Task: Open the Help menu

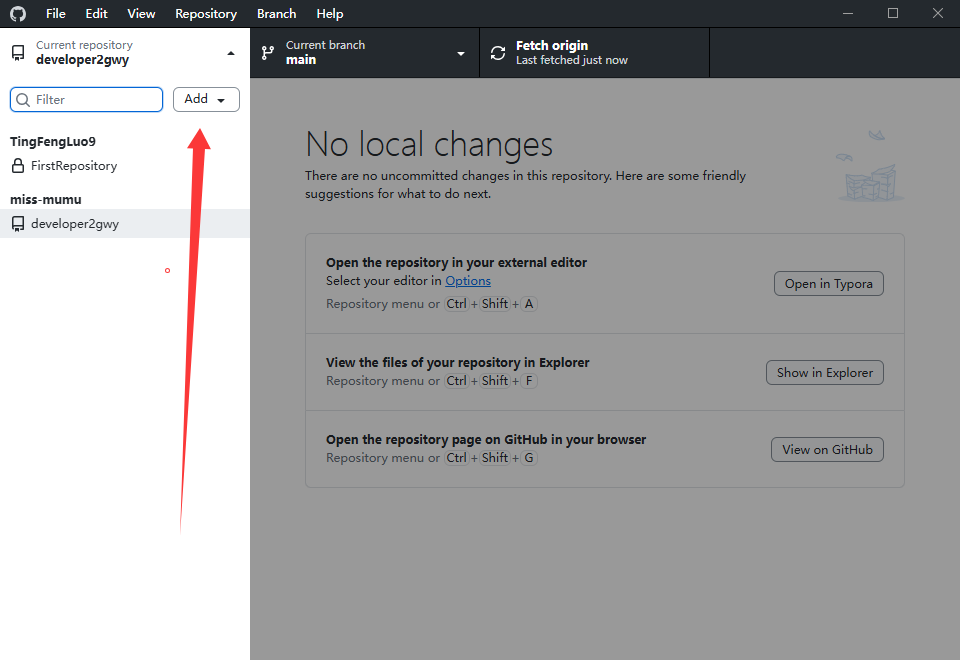Action: point(330,14)
